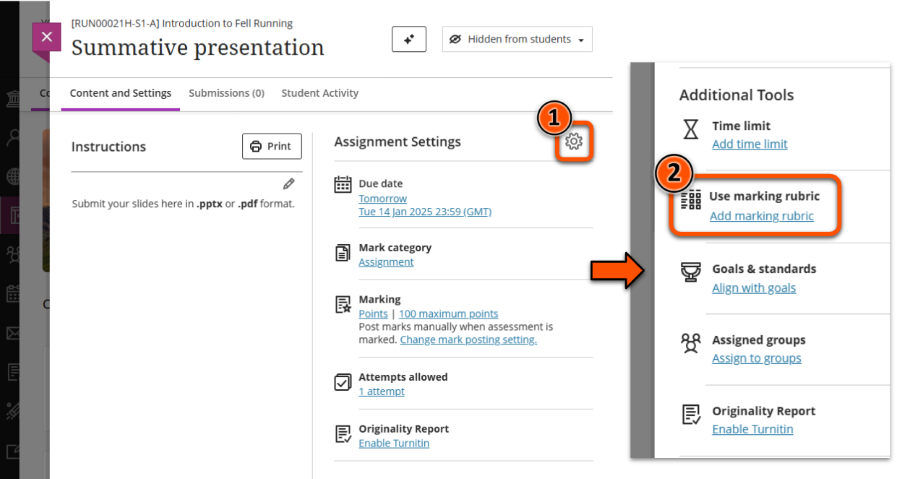This screenshot has height=479, width=900.
Task: Close the assignment panel with X
Action: (x=47, y=40)
